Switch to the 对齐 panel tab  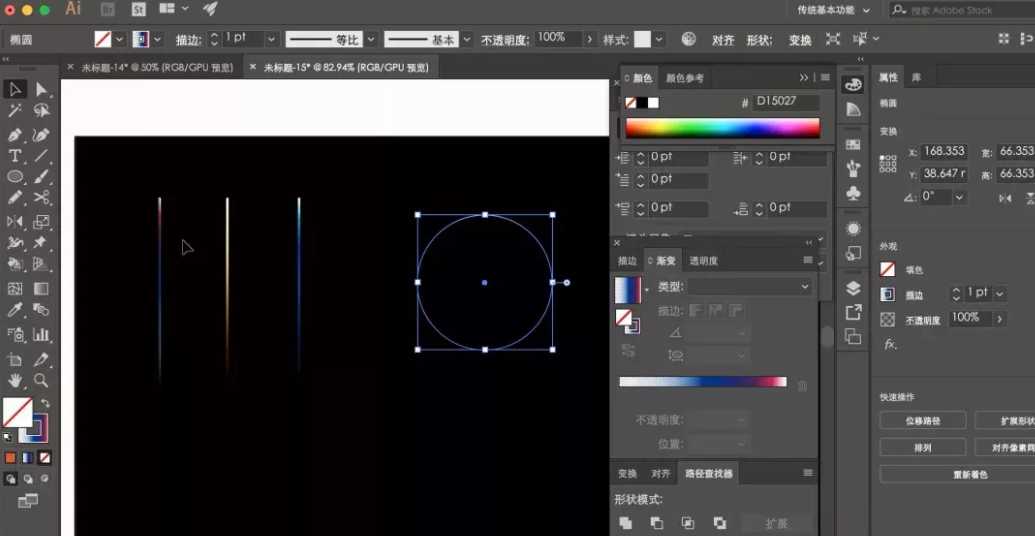click(660, 473)
